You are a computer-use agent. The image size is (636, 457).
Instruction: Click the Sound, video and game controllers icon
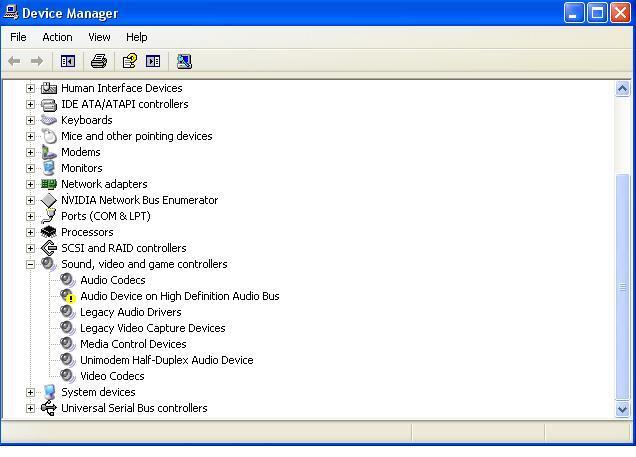tap(49, 264)
